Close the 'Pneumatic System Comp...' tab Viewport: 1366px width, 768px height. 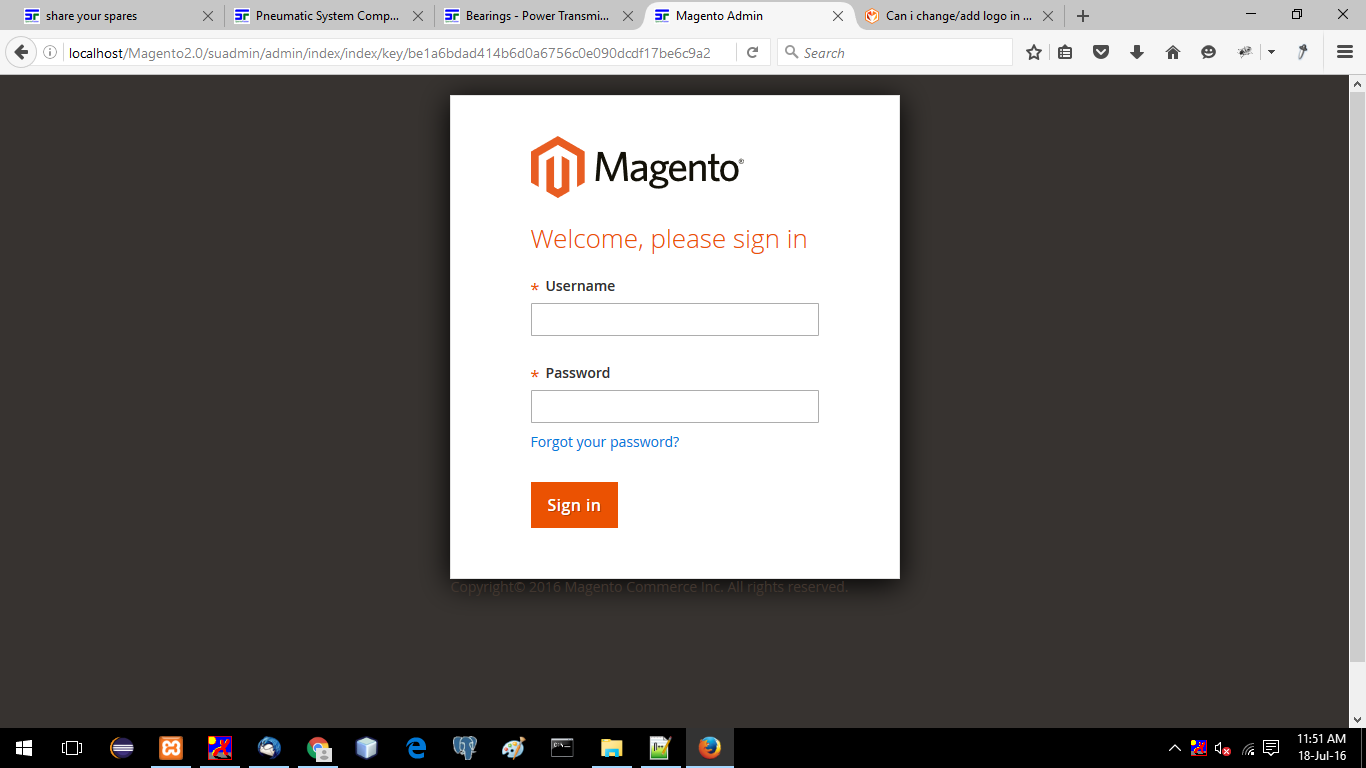pos(418,16)
